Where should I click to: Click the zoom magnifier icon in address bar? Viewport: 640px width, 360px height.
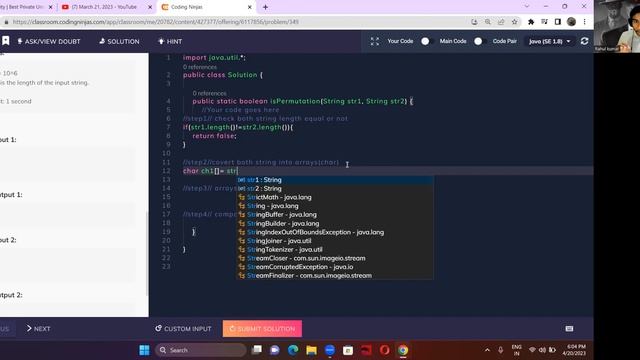point(488,22)
